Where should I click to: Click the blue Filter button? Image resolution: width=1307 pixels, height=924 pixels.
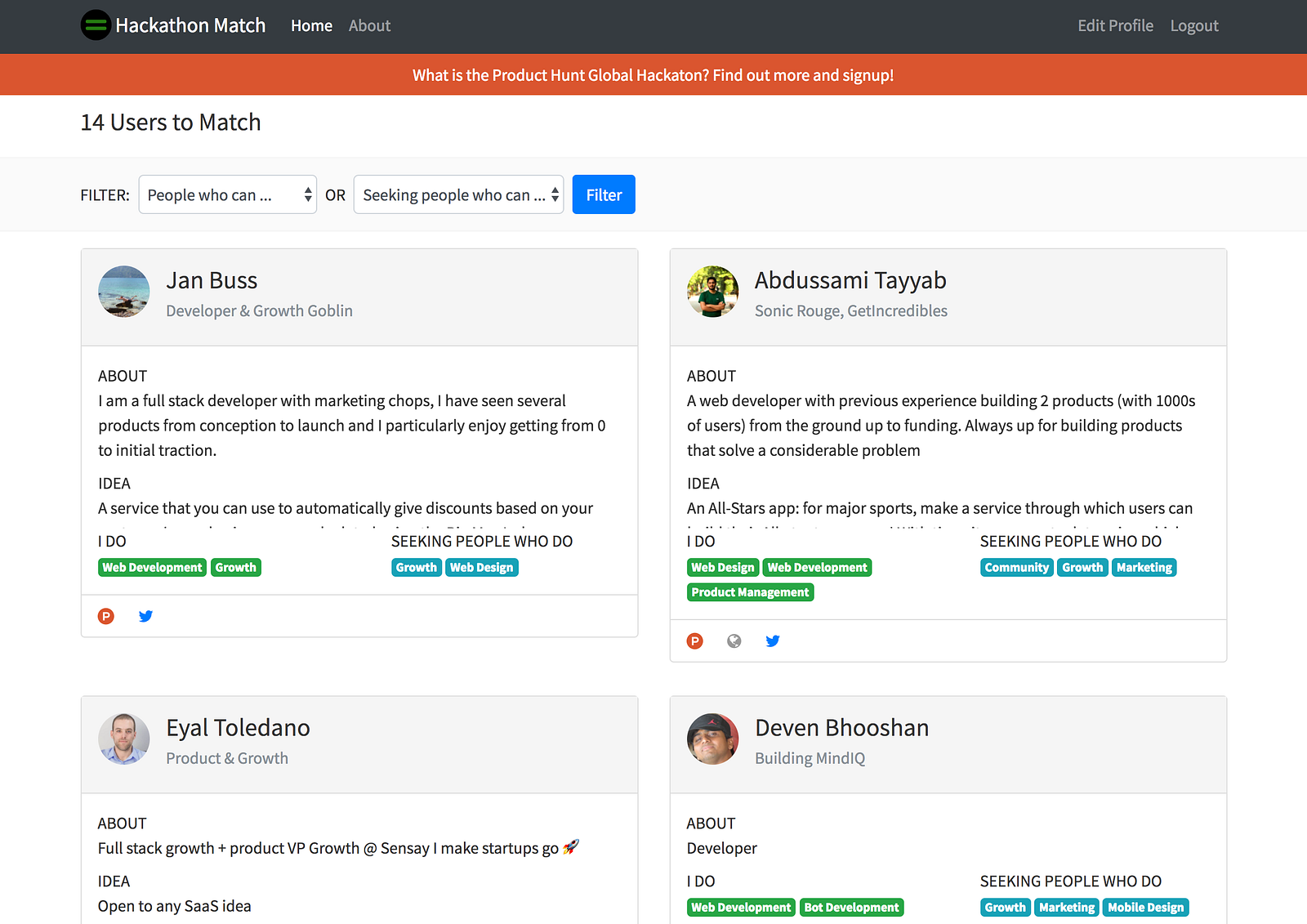click(604, 194)
